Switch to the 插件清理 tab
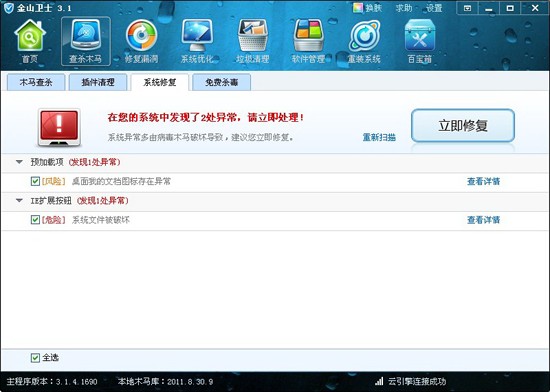The height and width of the screenshot is (392, 550). click(98, 82)
